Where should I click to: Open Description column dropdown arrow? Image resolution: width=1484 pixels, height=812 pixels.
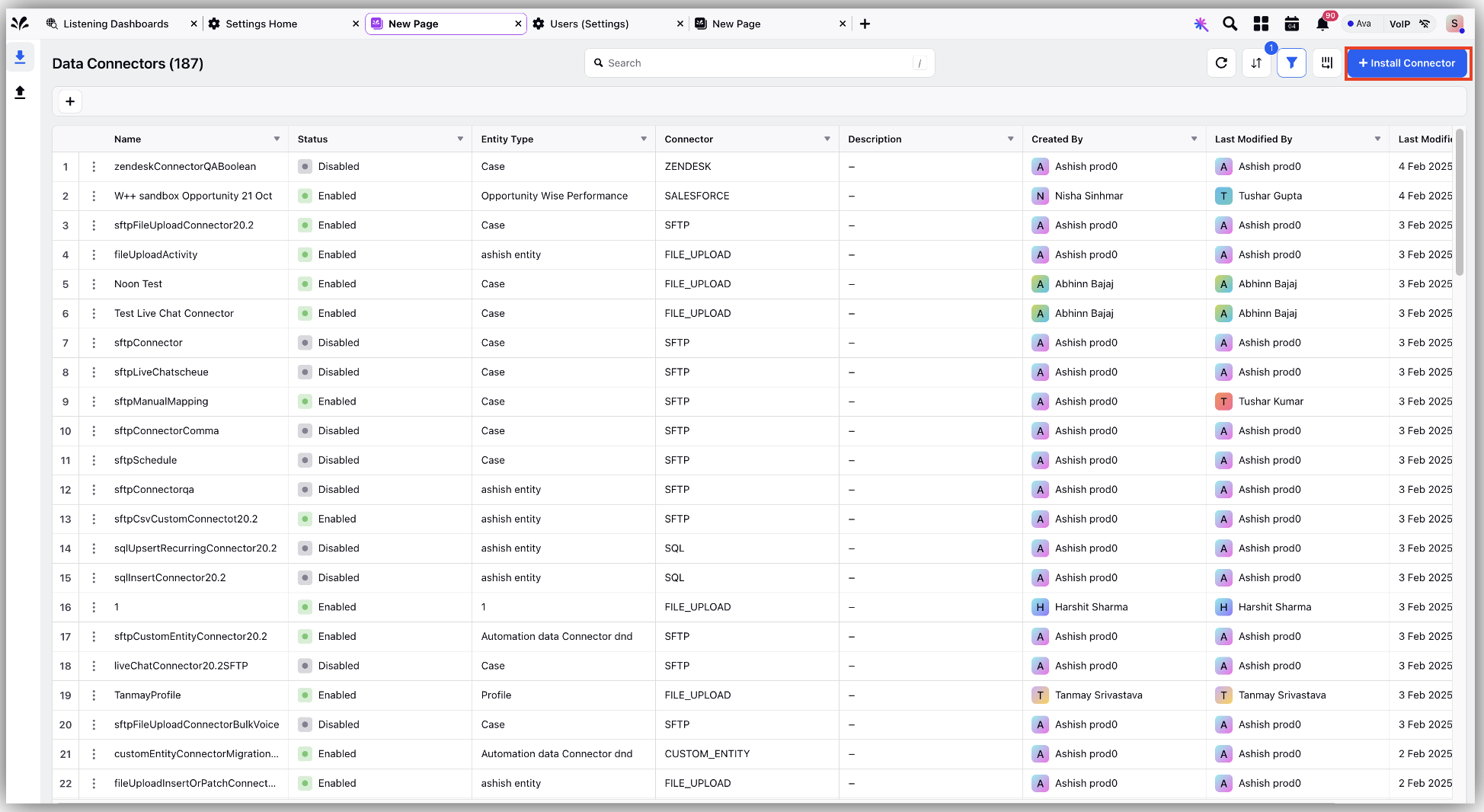click(x=1011, y=139)
